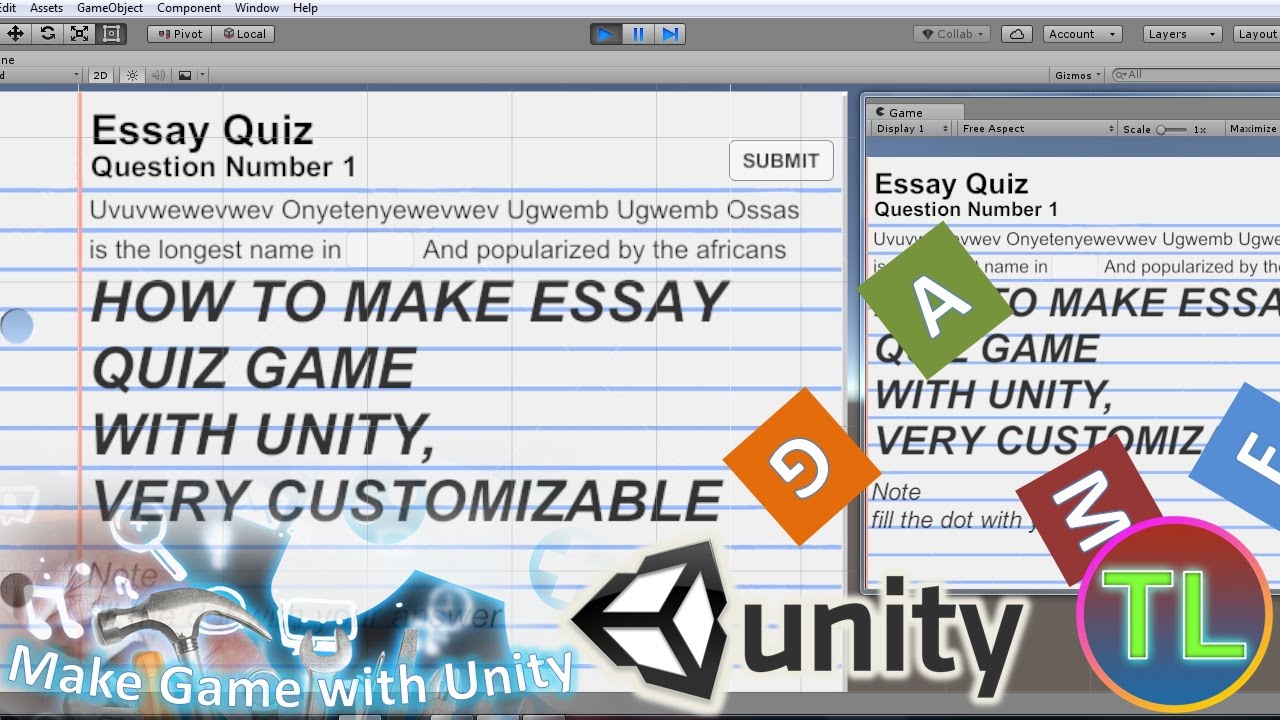
Task: Click 'VERY CUSTOMIZABLE' text in Scene view
Action: click(x=407, y=501)
